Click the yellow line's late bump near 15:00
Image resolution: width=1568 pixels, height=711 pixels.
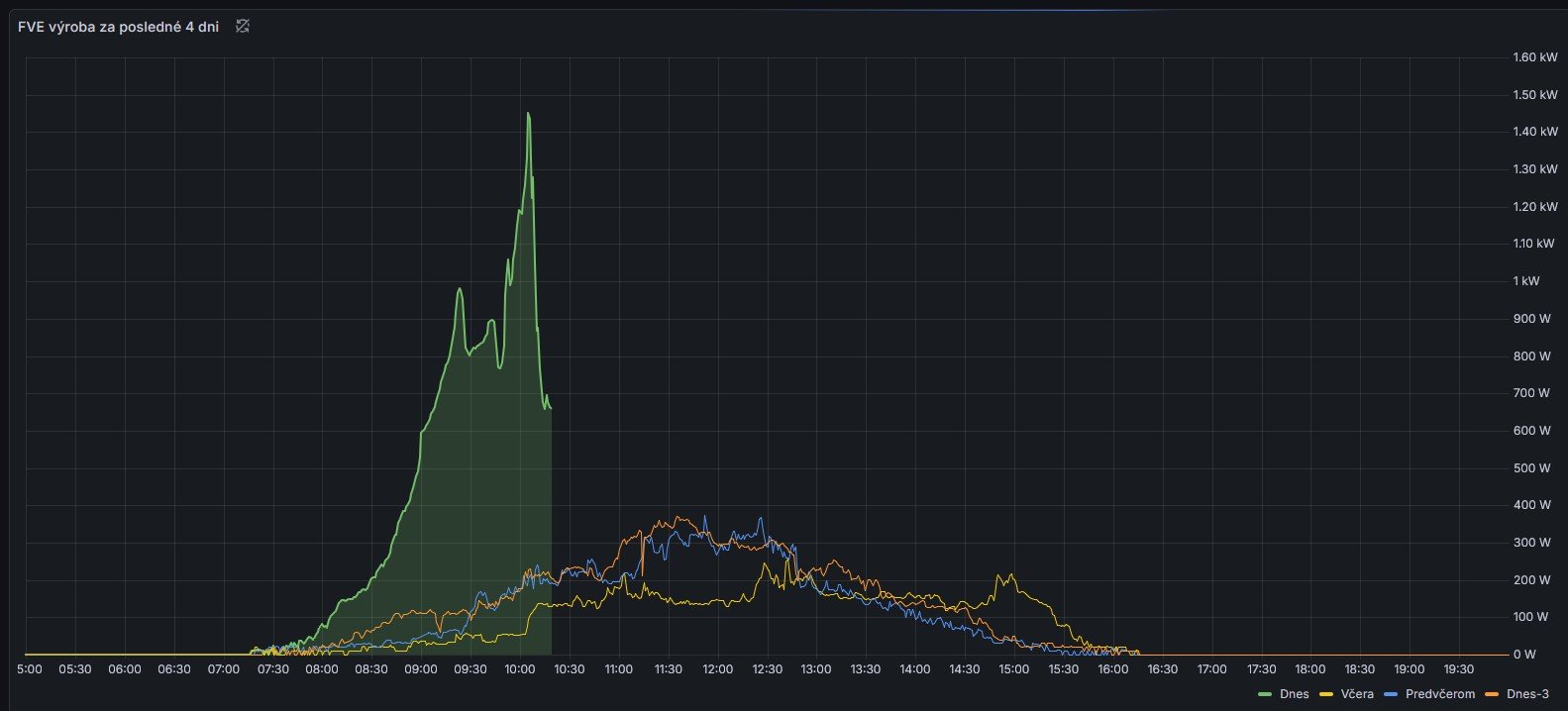tap(1006, 576)
